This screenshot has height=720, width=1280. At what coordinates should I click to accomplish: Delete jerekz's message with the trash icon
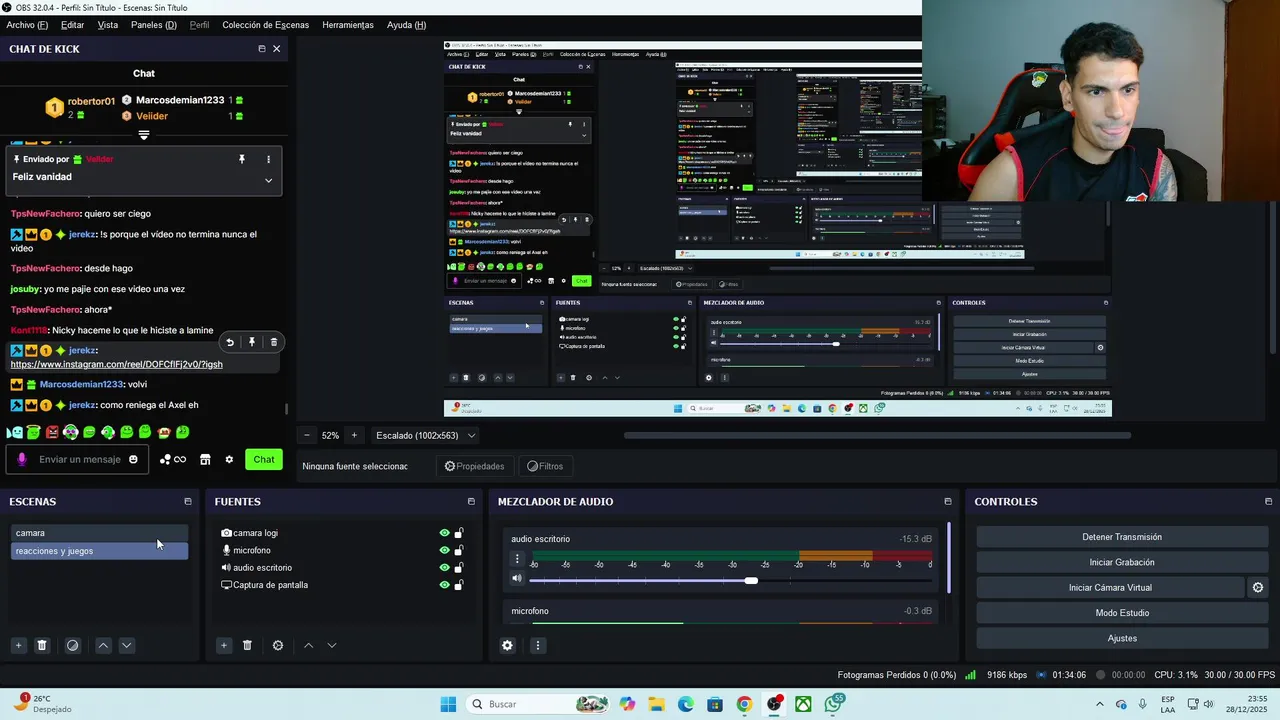[x=274, y=342]
